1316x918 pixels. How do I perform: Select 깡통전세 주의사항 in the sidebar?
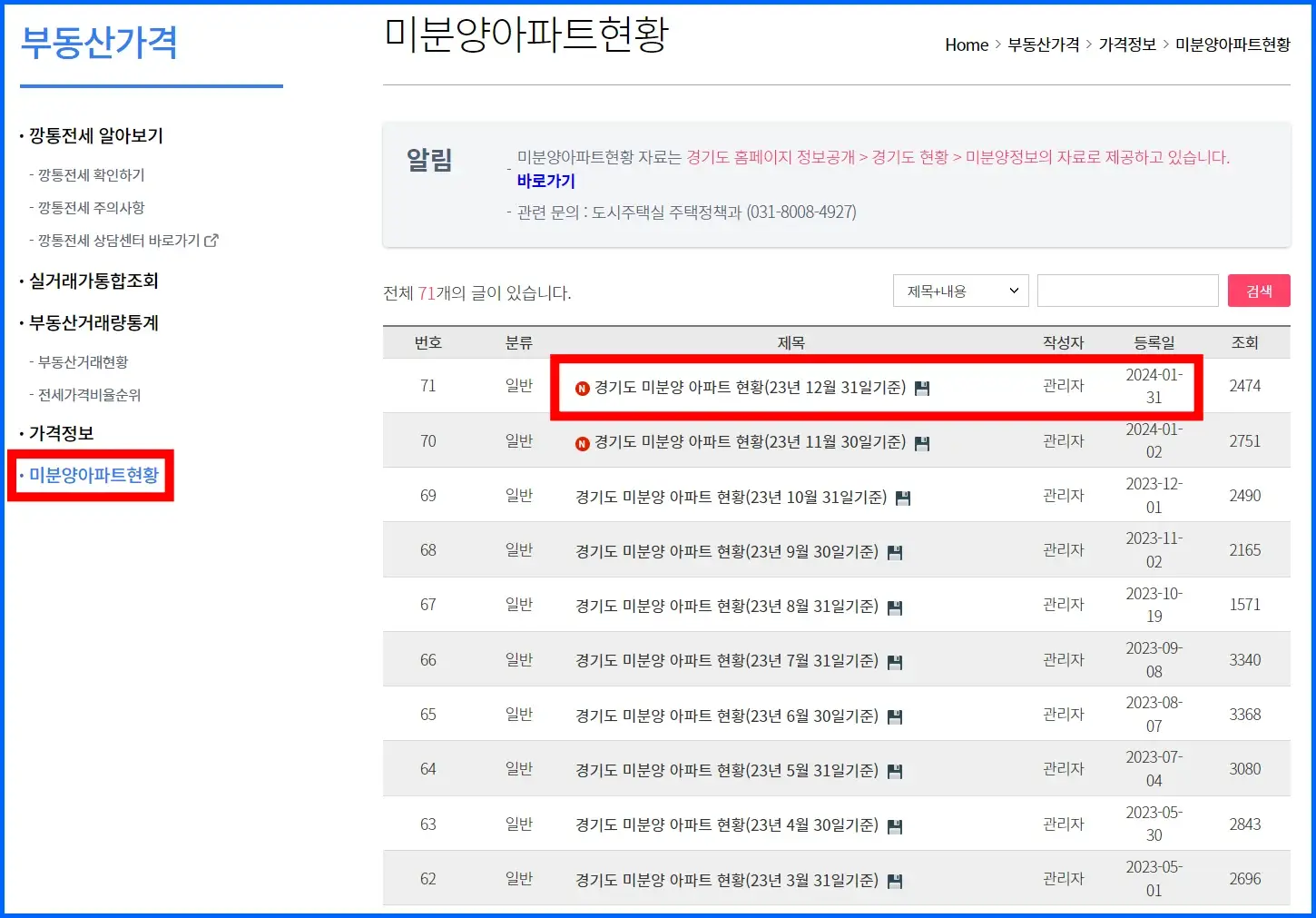pos(91,208)
